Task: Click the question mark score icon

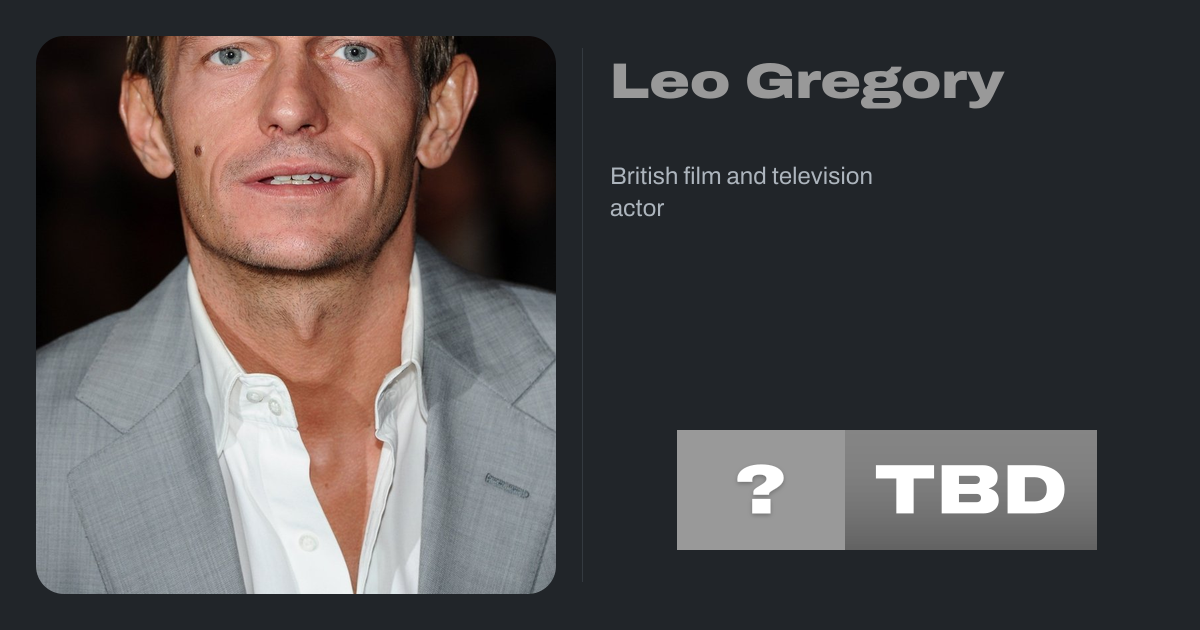Action: pyautogui.click(x=760, y=490)
